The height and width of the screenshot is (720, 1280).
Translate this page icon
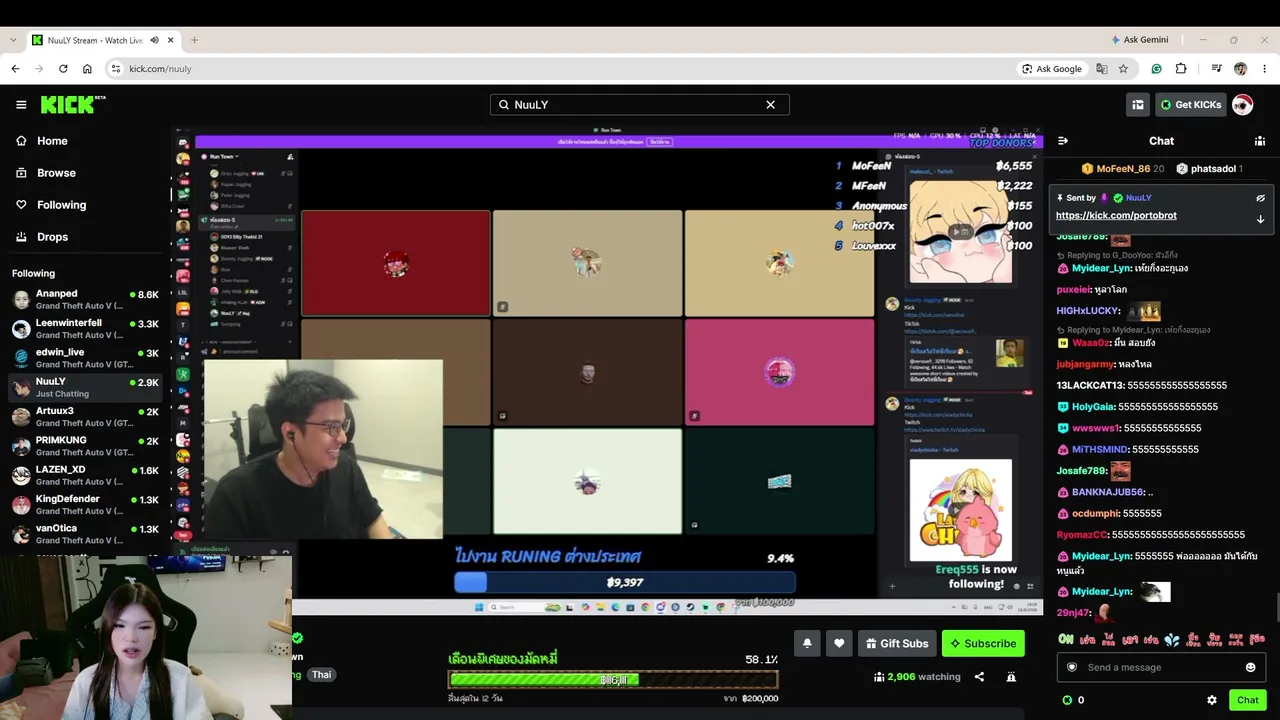1102,69
